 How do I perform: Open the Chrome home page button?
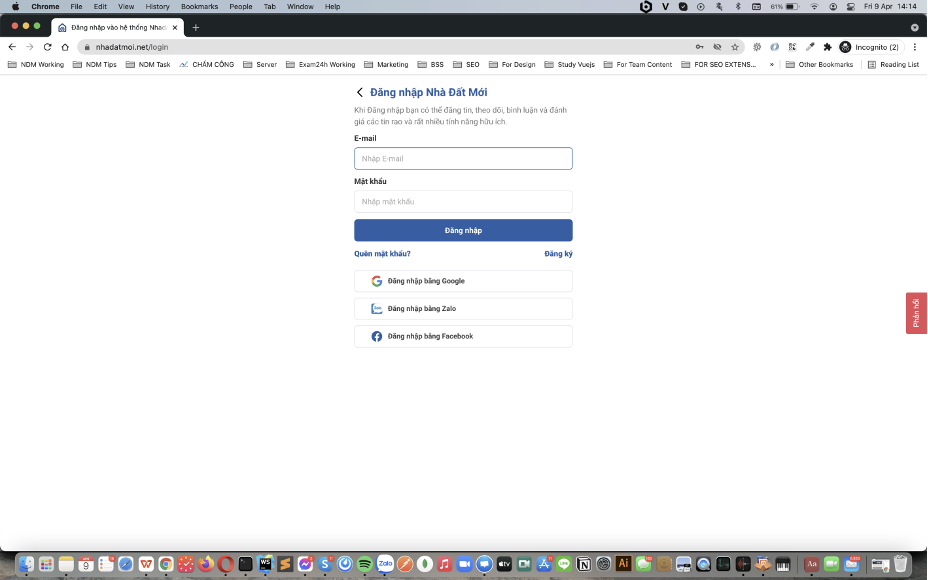coord(65,47)
